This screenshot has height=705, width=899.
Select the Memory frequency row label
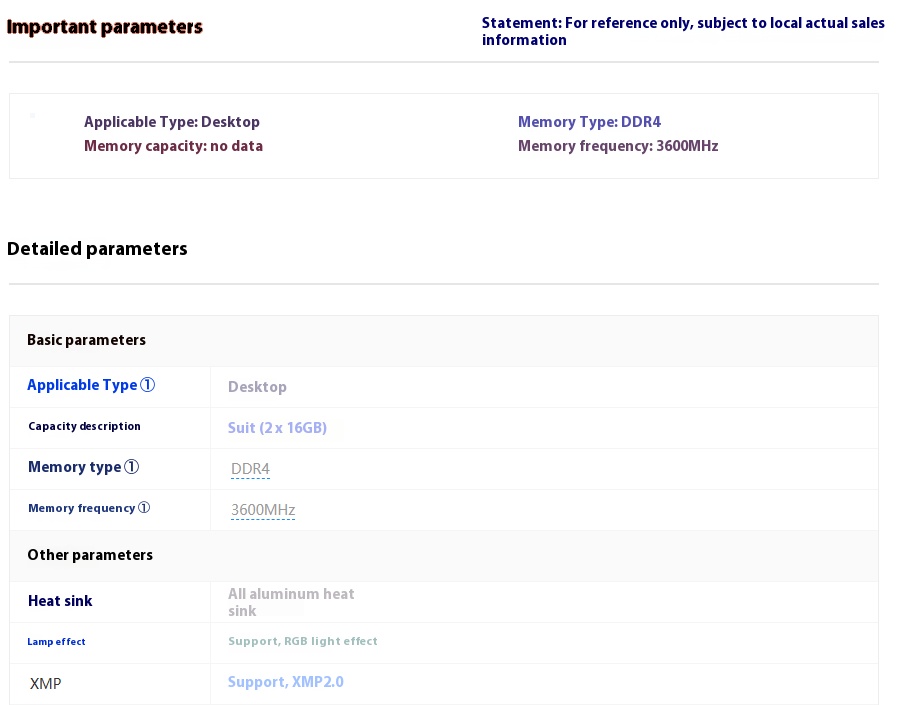(x=81, y=508)
